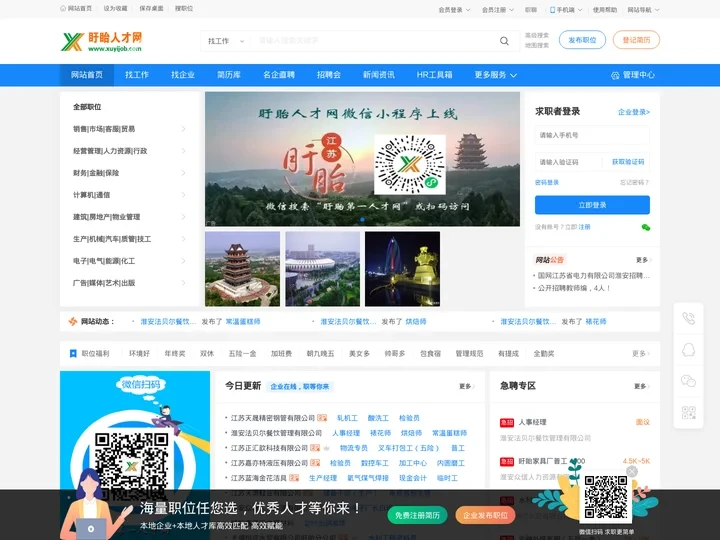Select the 五险一金 welfare tag
The height and width of the screenshot is (540, 720).
point(242,354)
